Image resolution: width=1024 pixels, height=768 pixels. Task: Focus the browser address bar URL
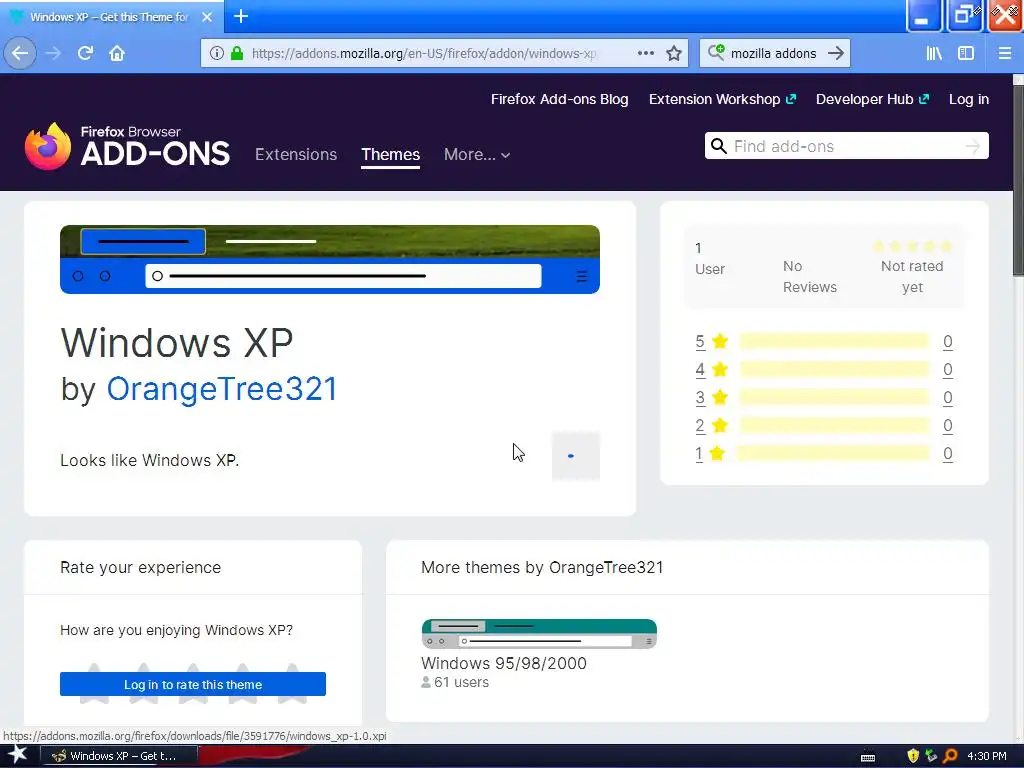pos(423,54)
